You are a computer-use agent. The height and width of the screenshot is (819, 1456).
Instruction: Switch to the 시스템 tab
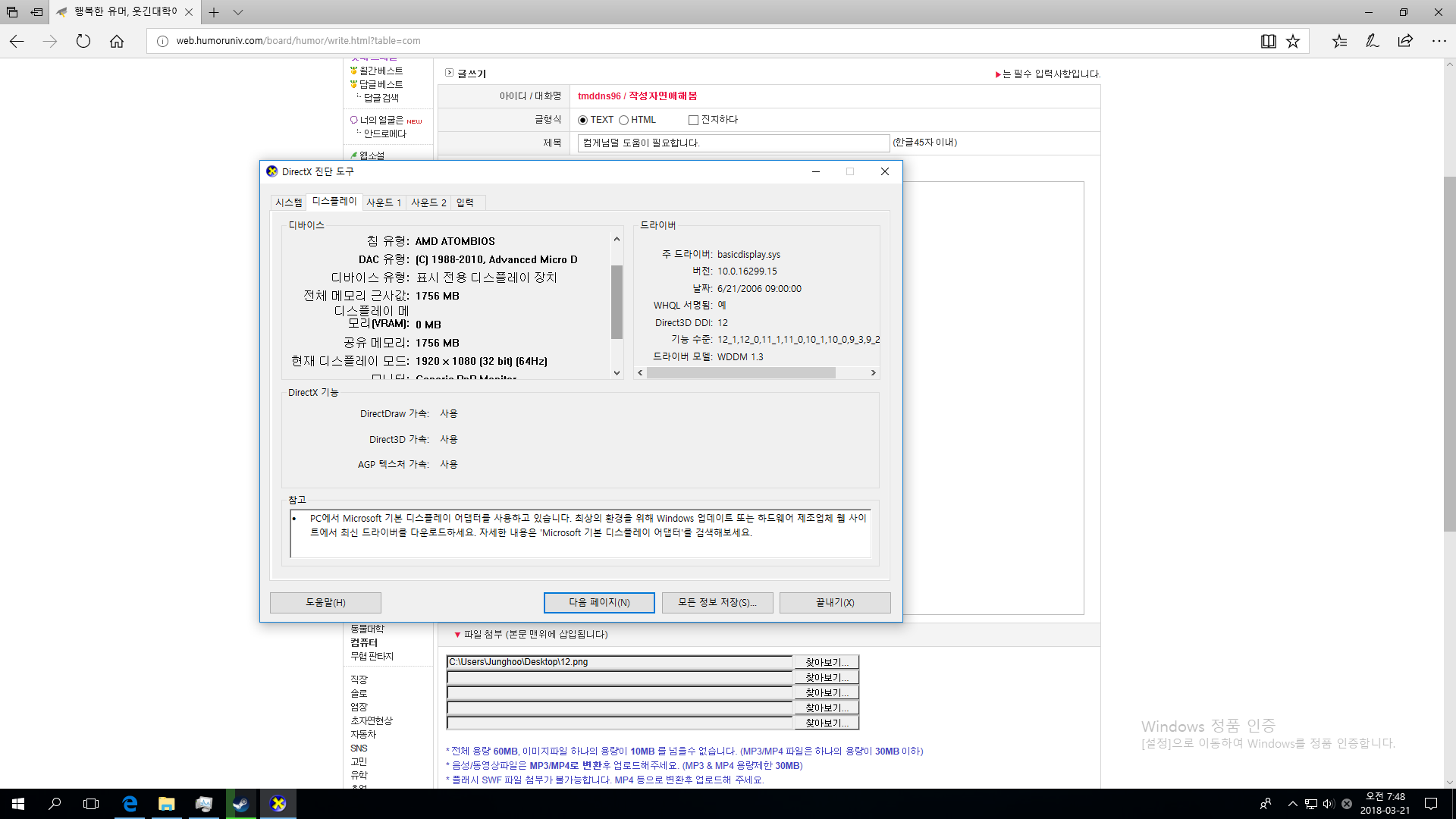[x=289, y=203]
